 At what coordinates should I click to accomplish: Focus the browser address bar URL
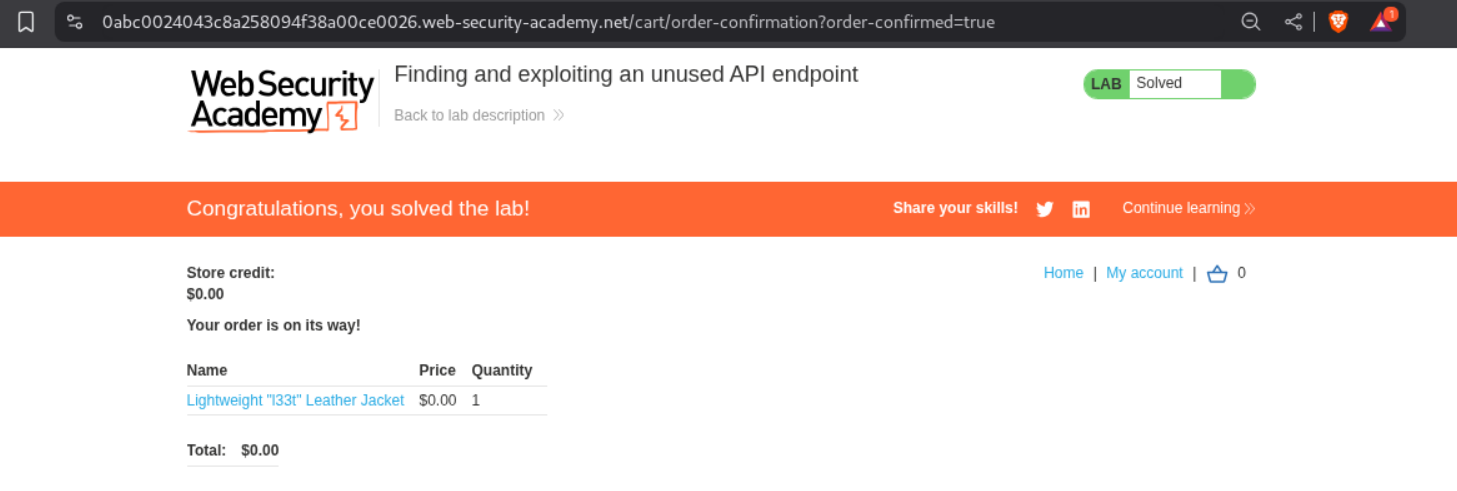(548, 21)
